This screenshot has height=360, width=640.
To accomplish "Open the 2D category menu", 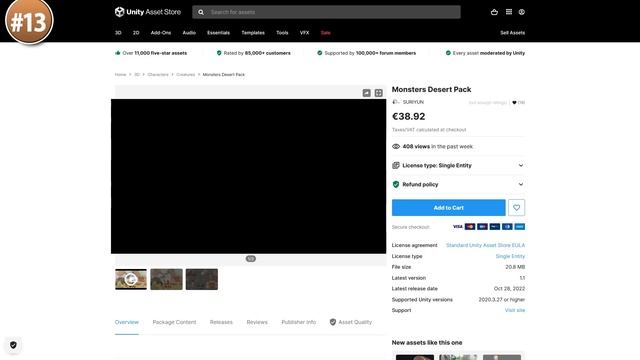I will (x=136, y=33).
